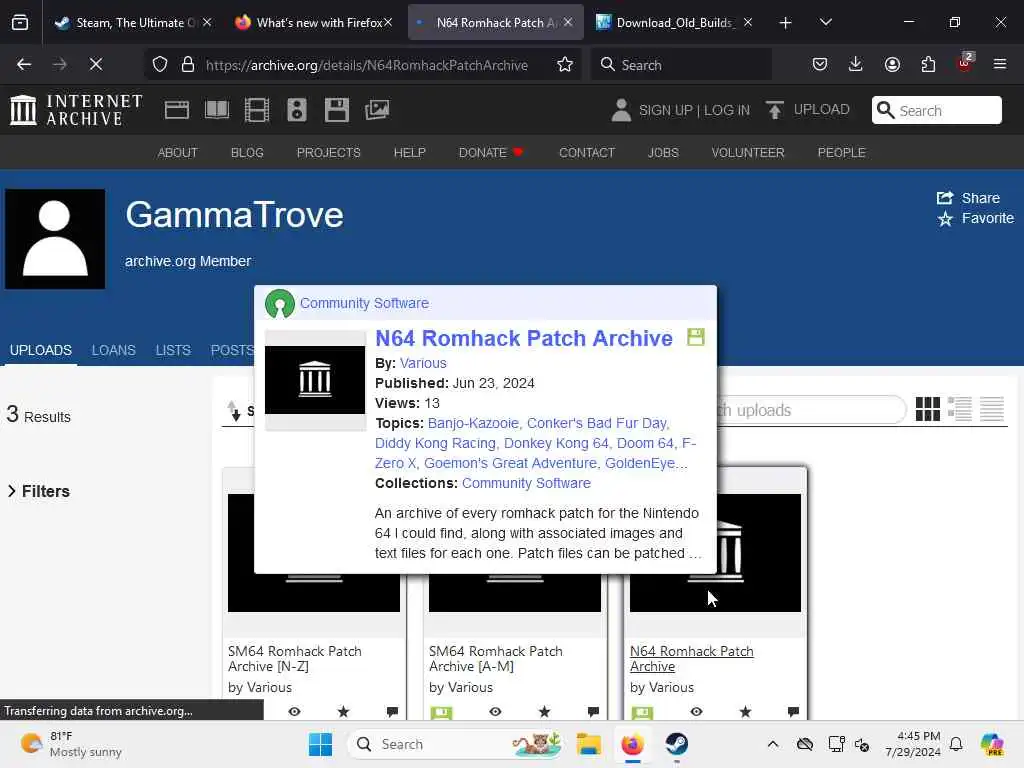Open the ABOUT menu link

click(178, 153)
